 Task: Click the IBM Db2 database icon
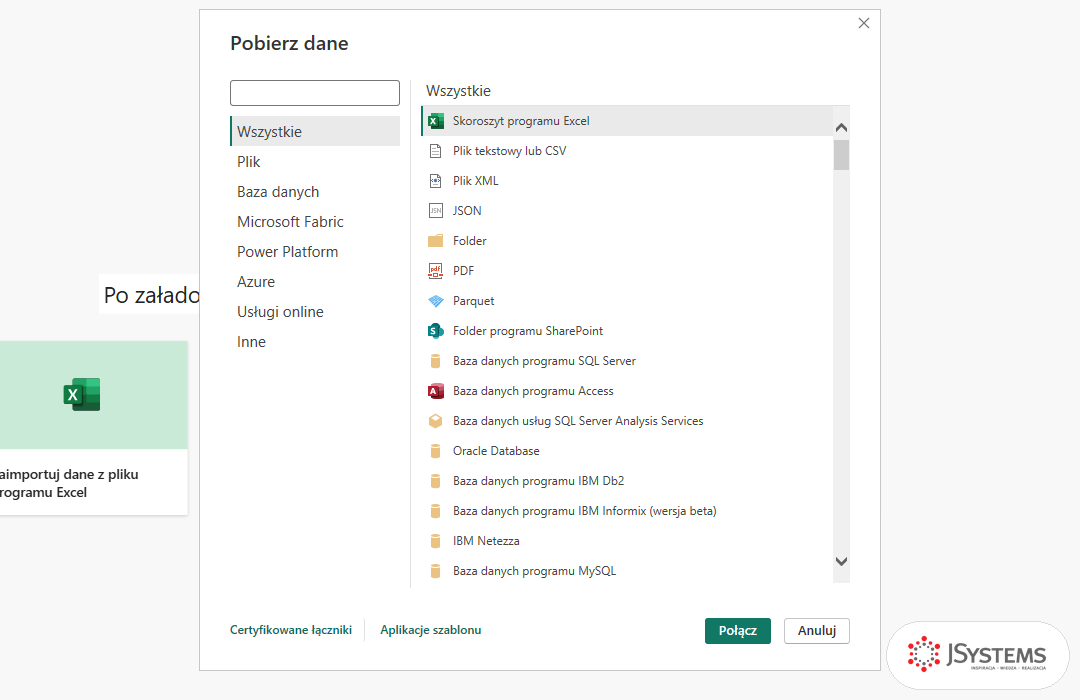435,481
